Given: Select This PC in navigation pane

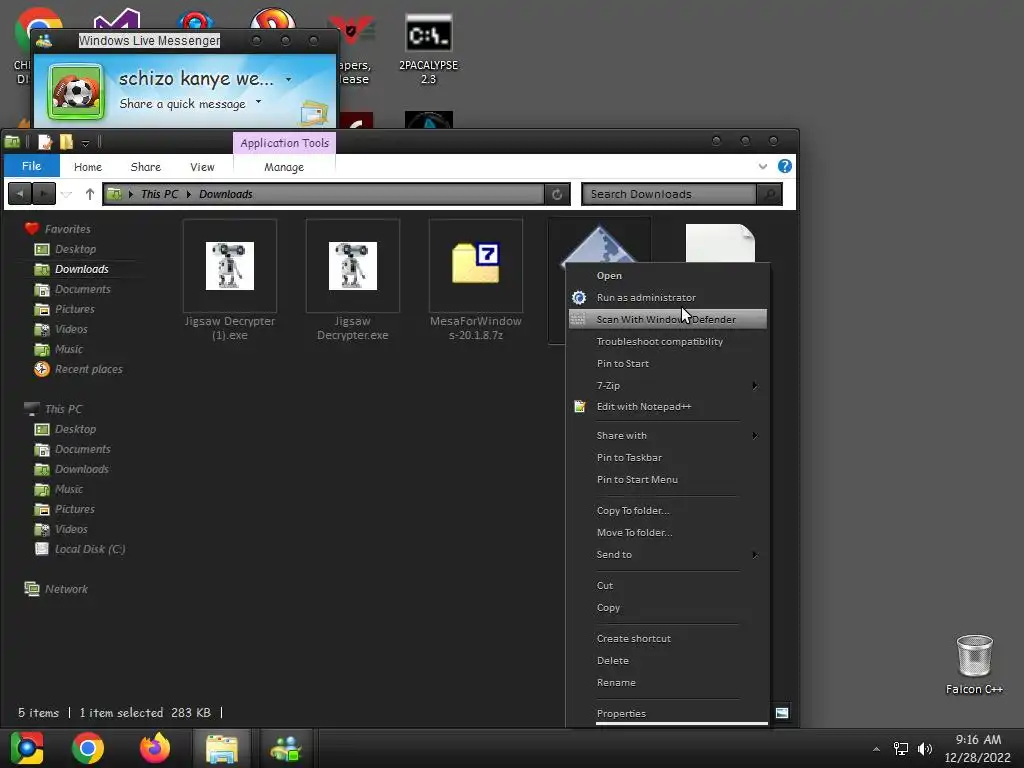Looking at the screenshot, I should pyautogui.click(x=63, y=409).
